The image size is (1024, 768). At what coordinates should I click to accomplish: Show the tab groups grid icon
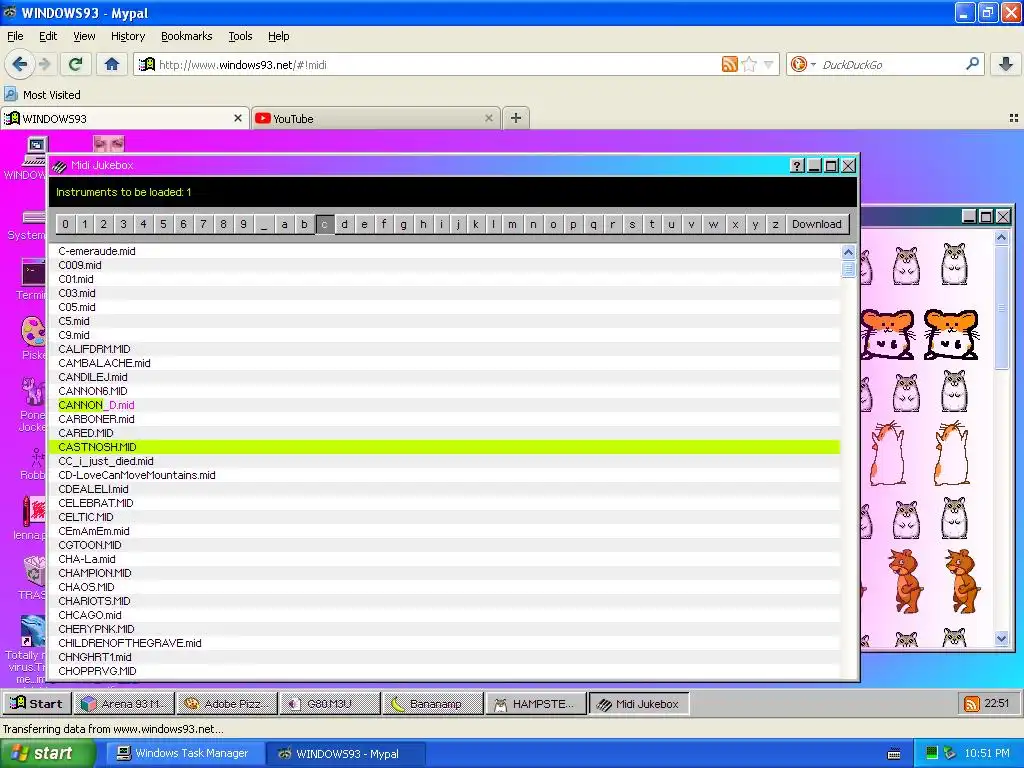click(1014, 118)
